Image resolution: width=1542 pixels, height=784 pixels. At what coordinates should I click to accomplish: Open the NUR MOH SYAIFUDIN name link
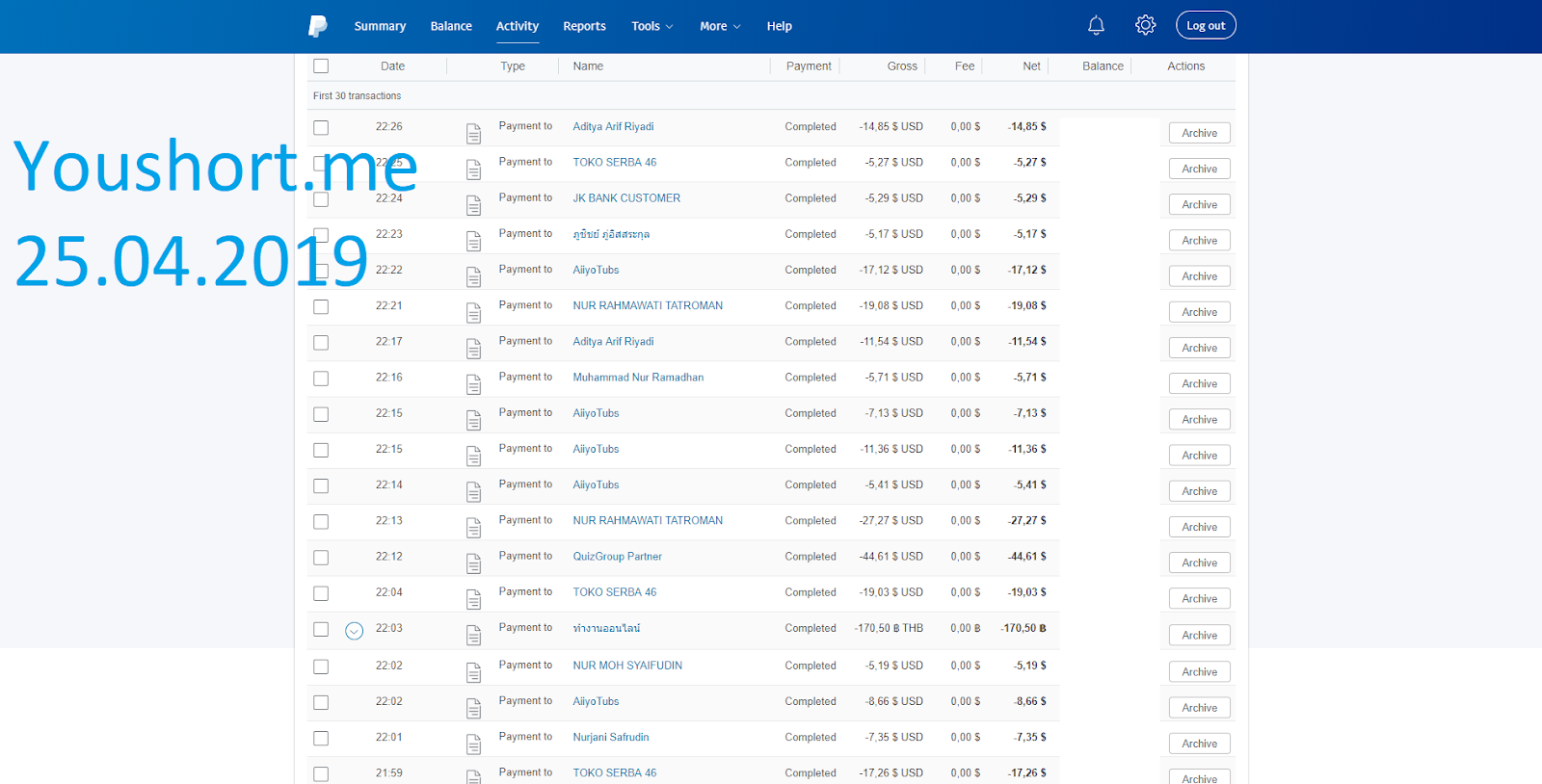(627, 666)
